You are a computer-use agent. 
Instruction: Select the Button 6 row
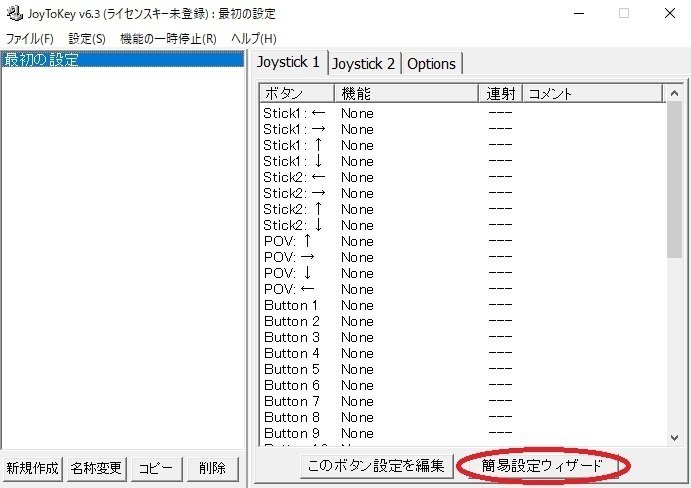click(x=462, y=385)
